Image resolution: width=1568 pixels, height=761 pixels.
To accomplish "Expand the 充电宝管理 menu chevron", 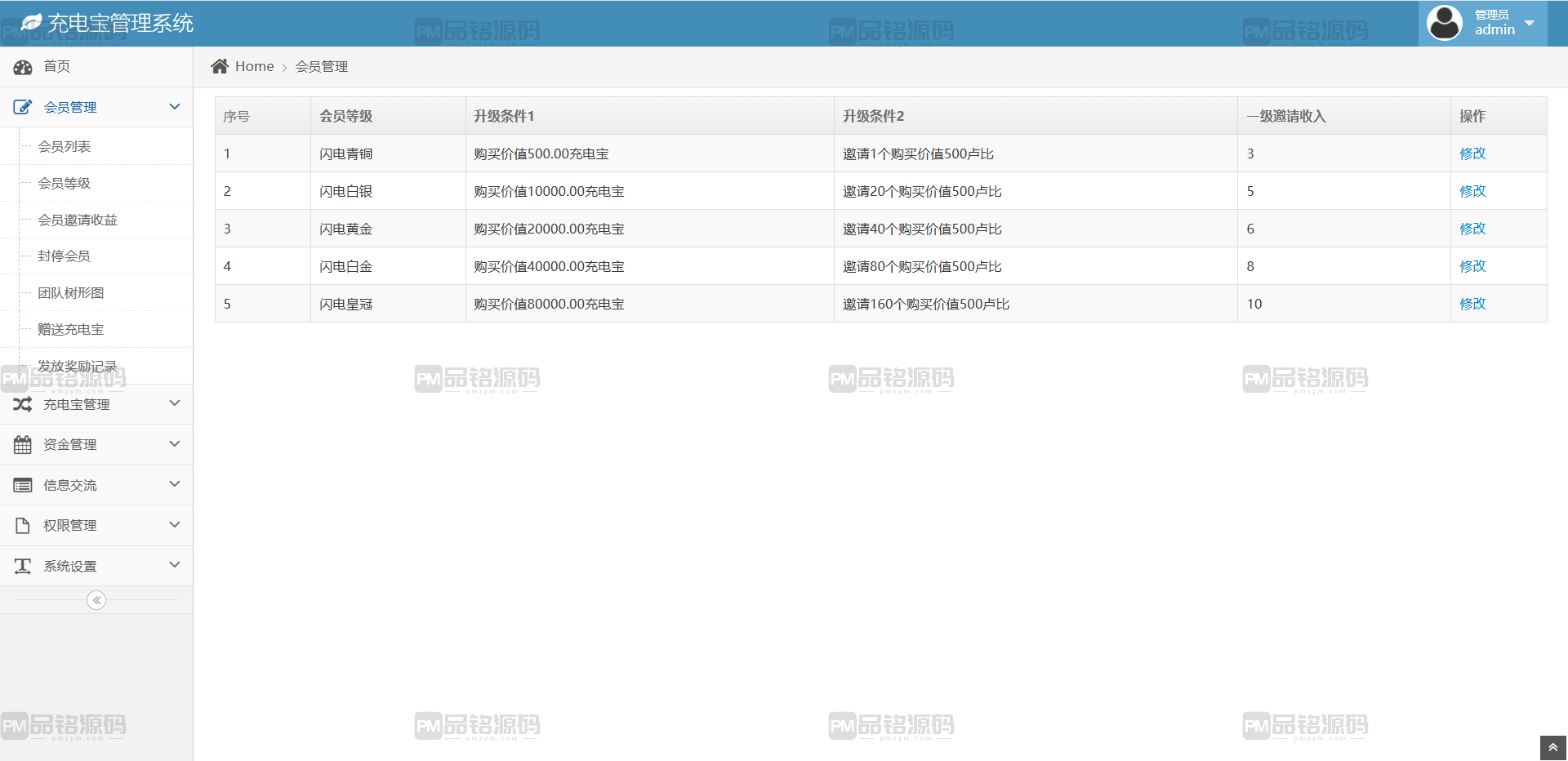I will 175,403.
